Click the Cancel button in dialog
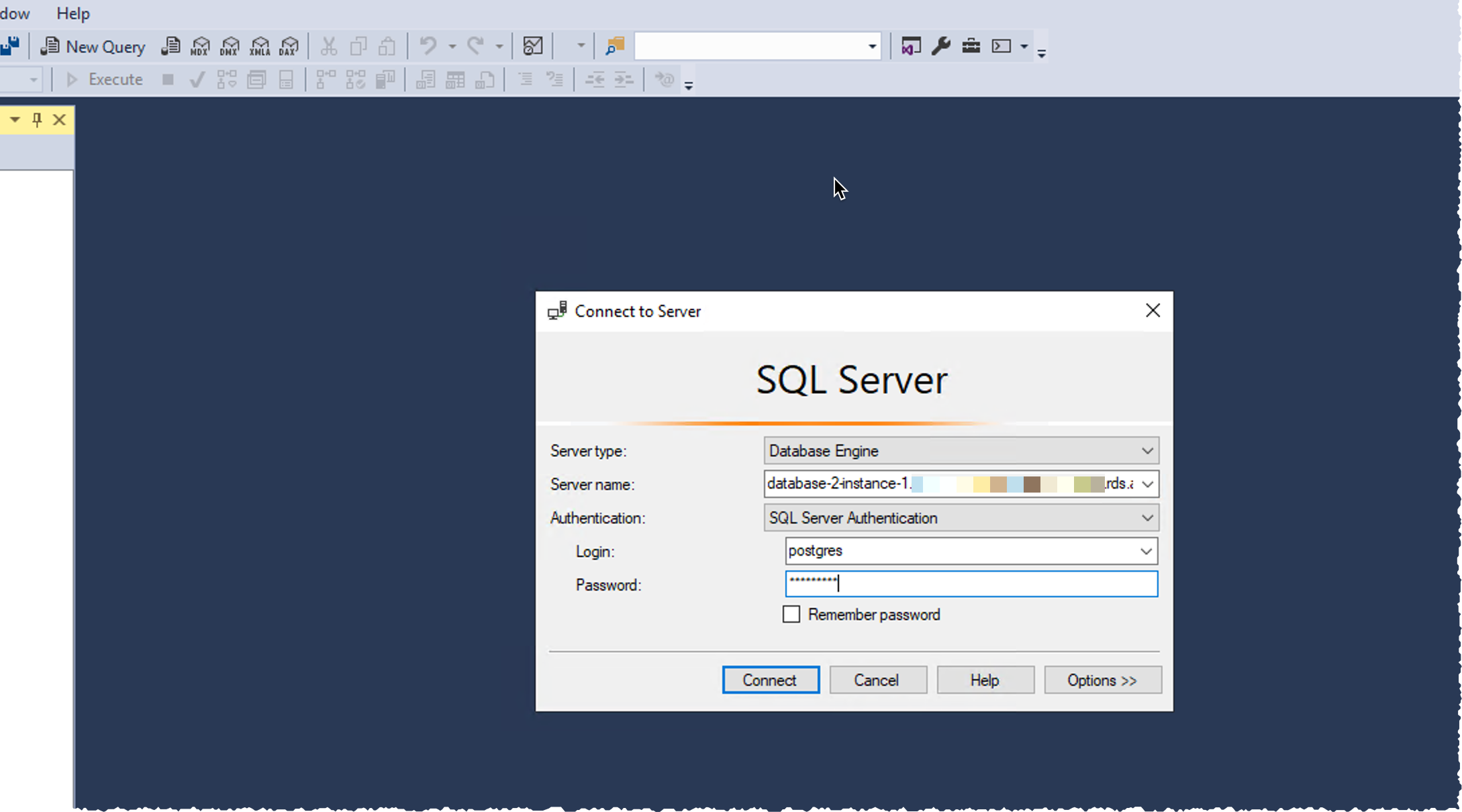Screen dimensions: 1462x812 pyautogui.click(x=877, y=680)
